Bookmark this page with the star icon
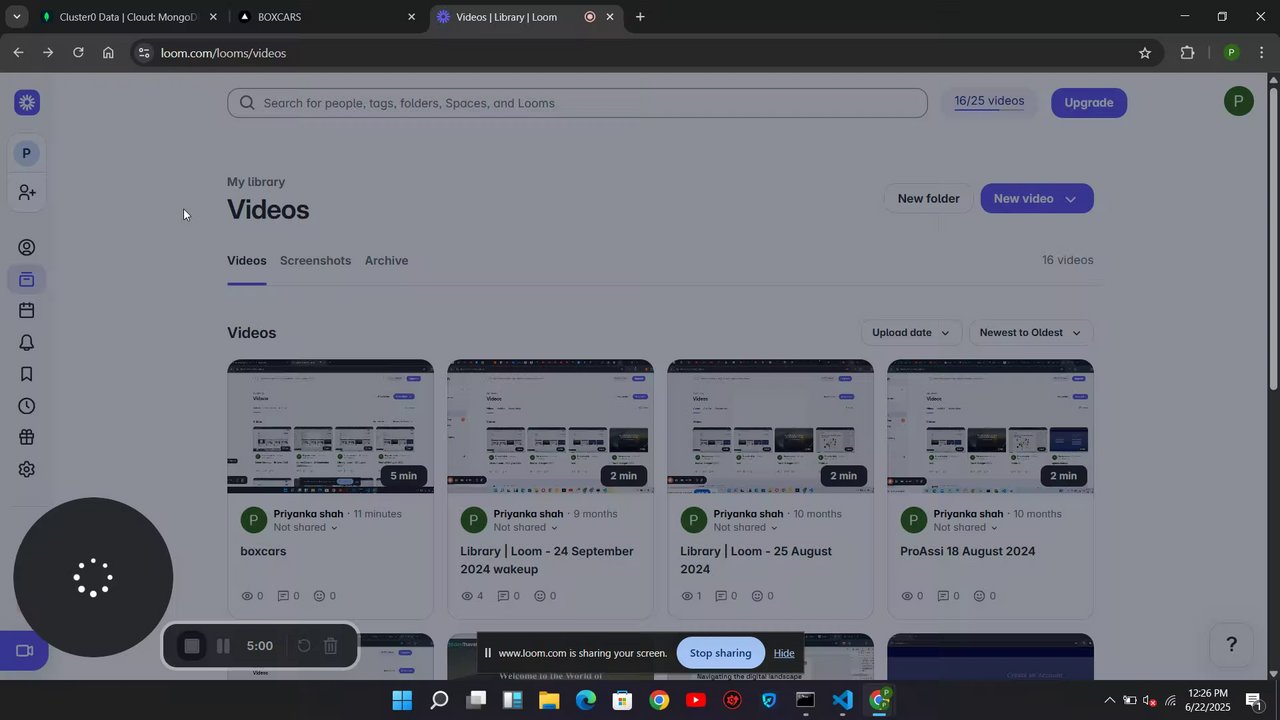1280x720 pixels. coord(1145,53)
